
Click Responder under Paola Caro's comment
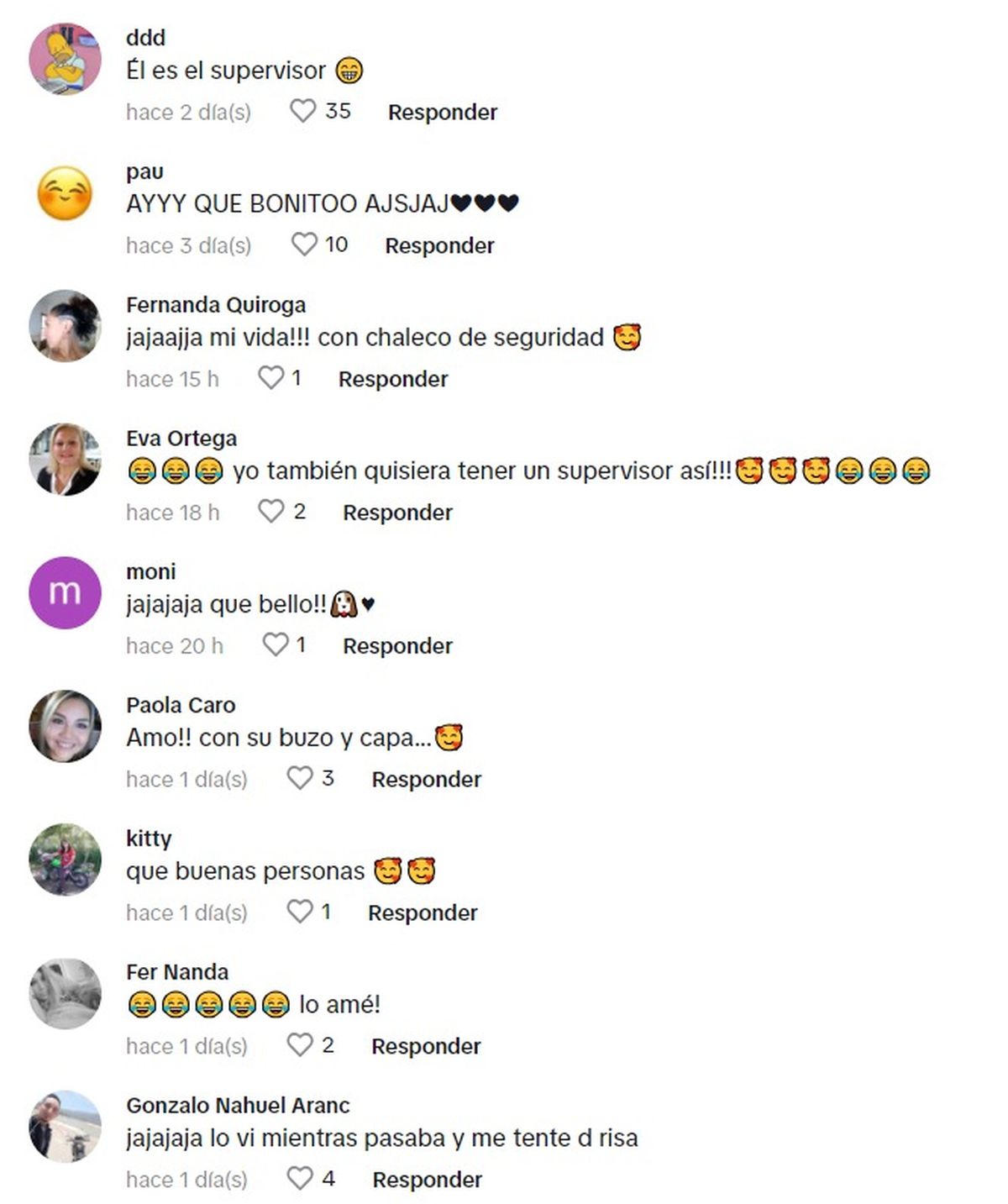(x=427, y=780)
